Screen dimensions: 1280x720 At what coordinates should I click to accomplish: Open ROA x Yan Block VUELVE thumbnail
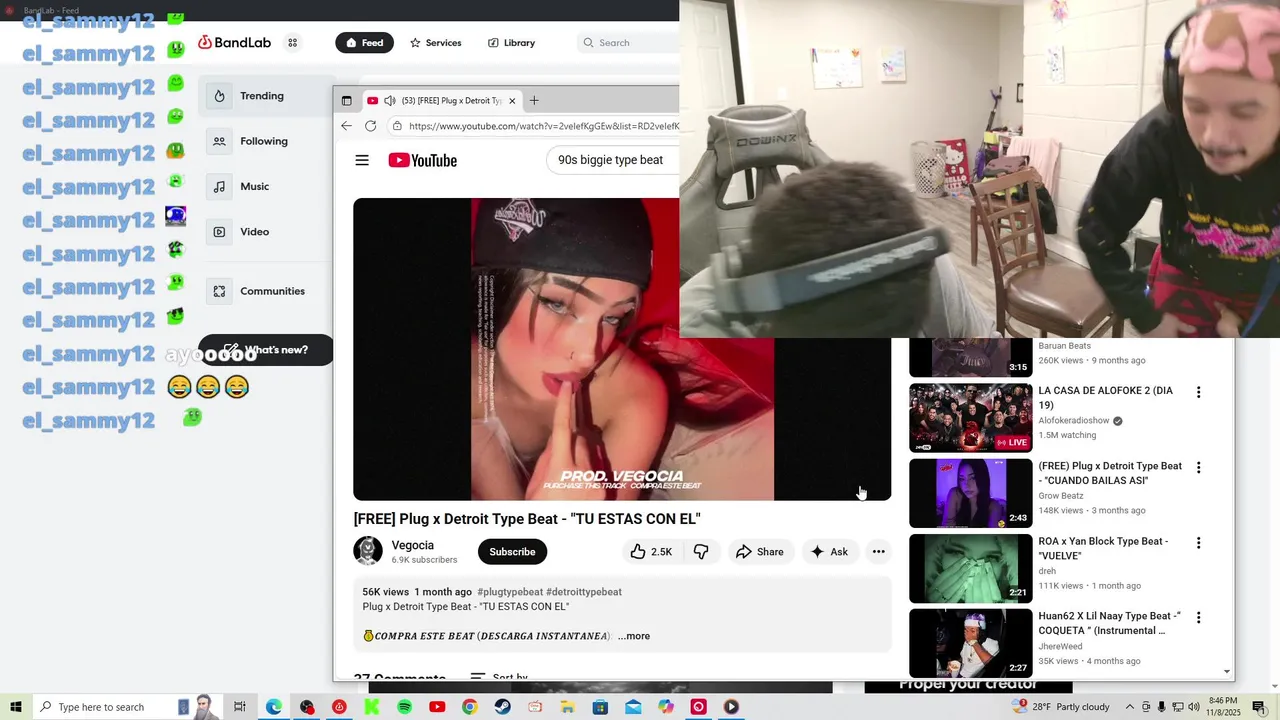coord(970,568)
